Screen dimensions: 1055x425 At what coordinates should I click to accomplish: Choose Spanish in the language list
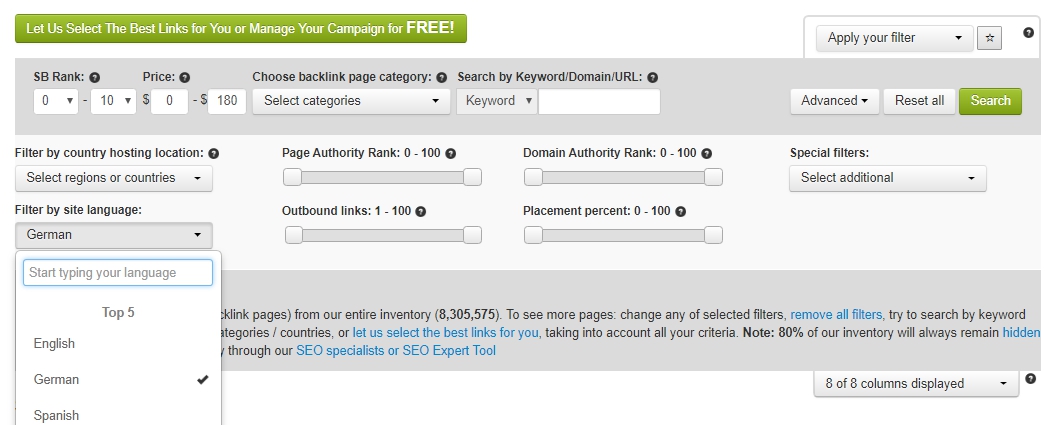coord(118,415)
